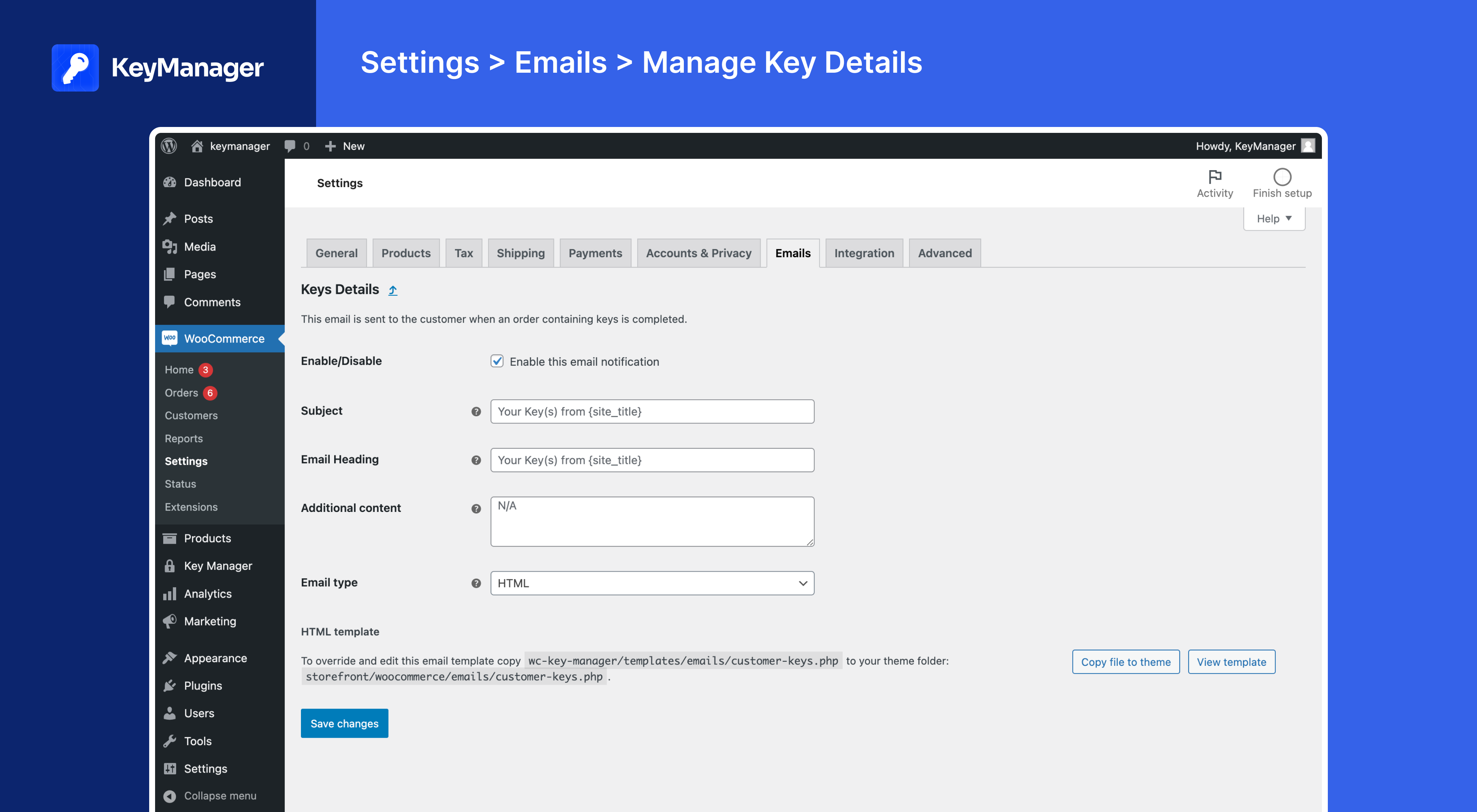1477x812 pixels.
Task: Focus the Subject input field
Action: click(652, 412)
